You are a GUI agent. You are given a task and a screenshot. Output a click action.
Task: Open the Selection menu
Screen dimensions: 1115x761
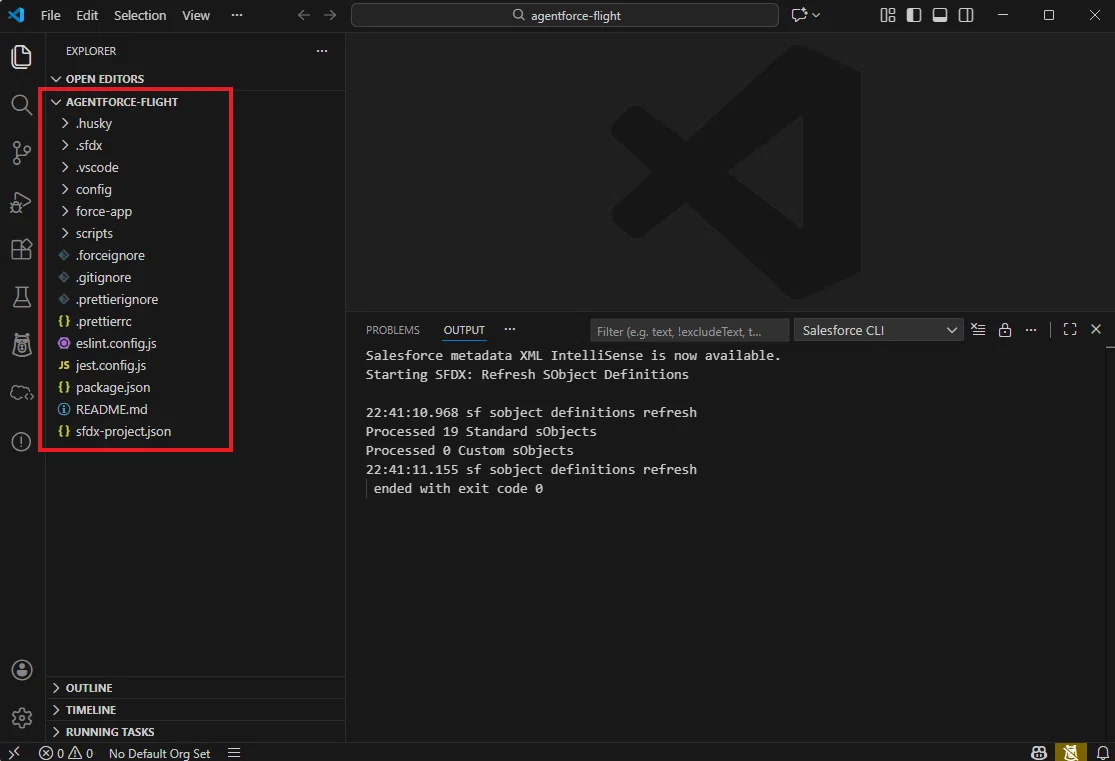[140, 15]
